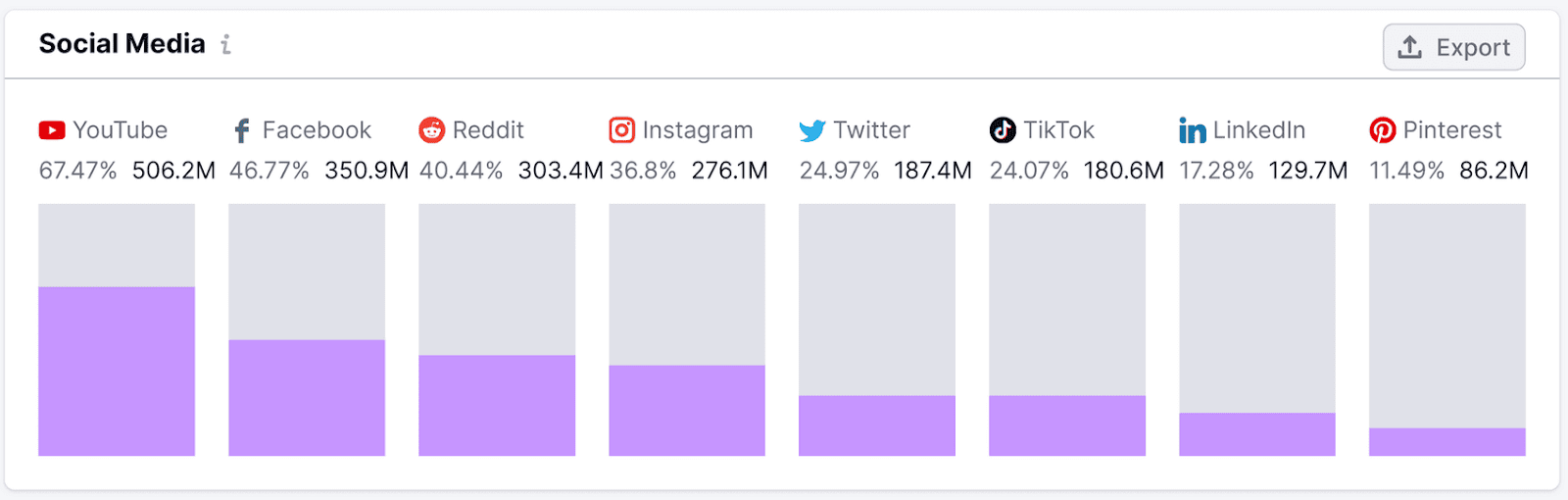
Task: Click the purple LinkedIn bar segment
Action: [1257, 434]
